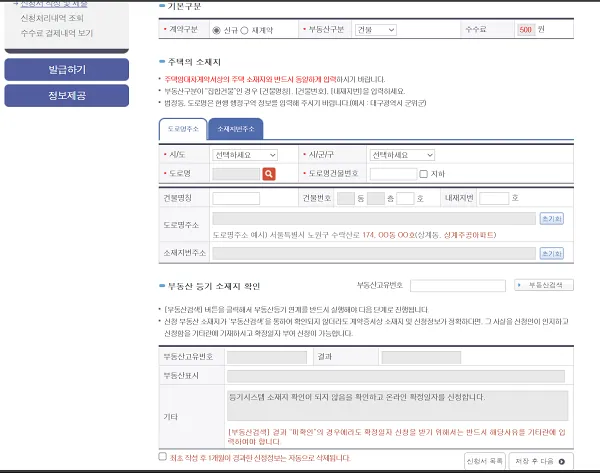Image resolution: width=600 pixels, height=473 pixels.
Task: Open the 시/도 dropdown
Action: click(245, 155)
